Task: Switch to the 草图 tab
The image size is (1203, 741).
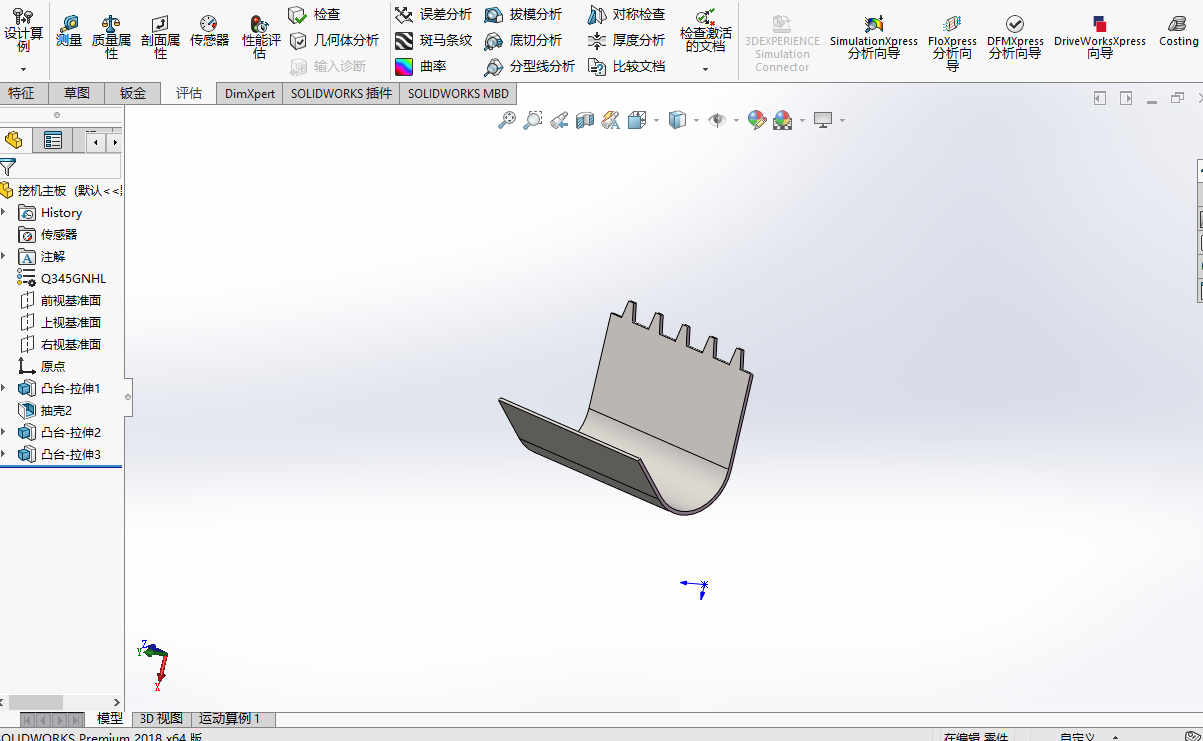Action: tap(77, 93)
